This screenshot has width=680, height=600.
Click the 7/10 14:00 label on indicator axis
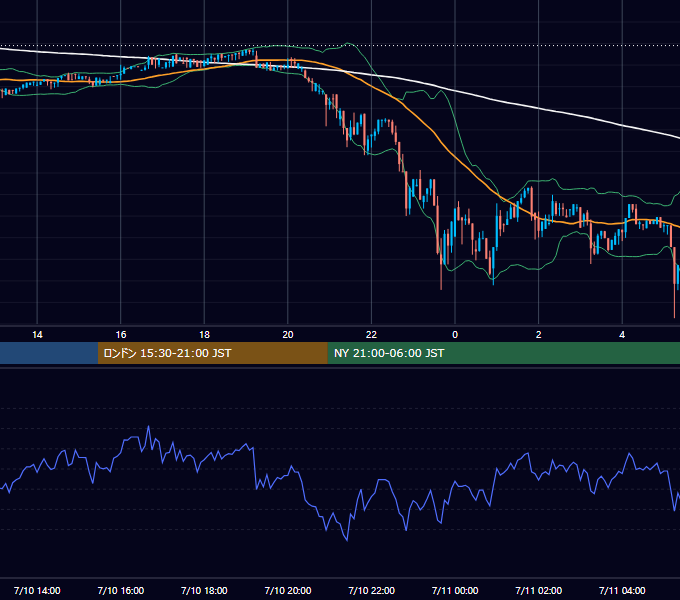[37, 590]
